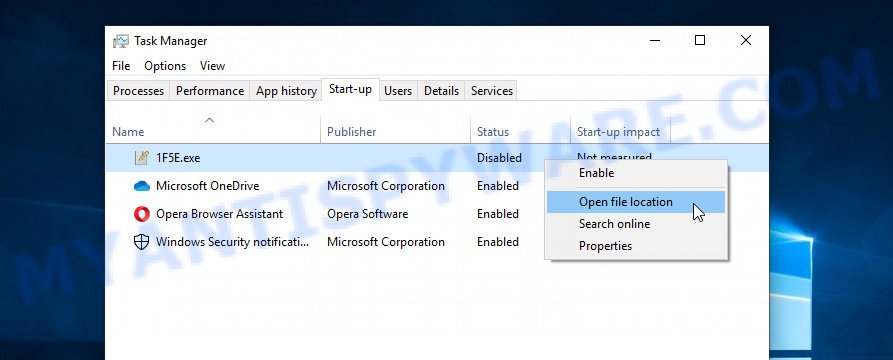Switch to the Performance tab
Screen dimensions: 893x360
click(210, 91)
